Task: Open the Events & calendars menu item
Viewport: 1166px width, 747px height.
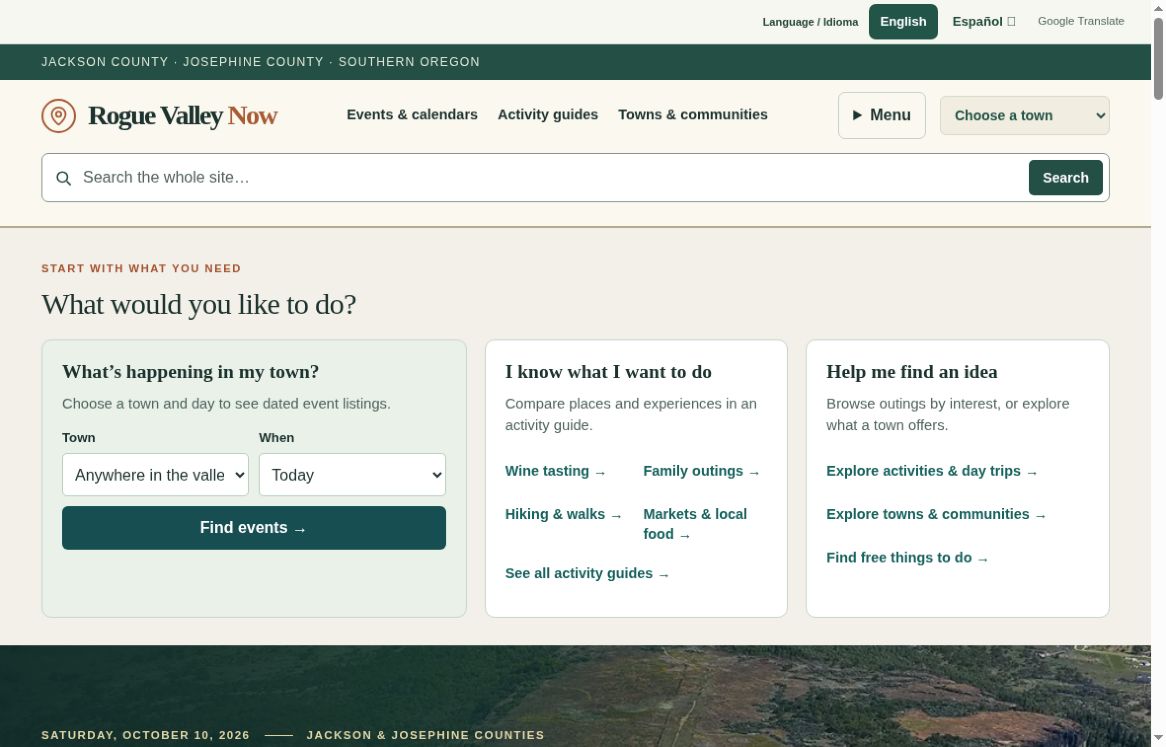Action: pyautogui.click(x=412, y=114)
